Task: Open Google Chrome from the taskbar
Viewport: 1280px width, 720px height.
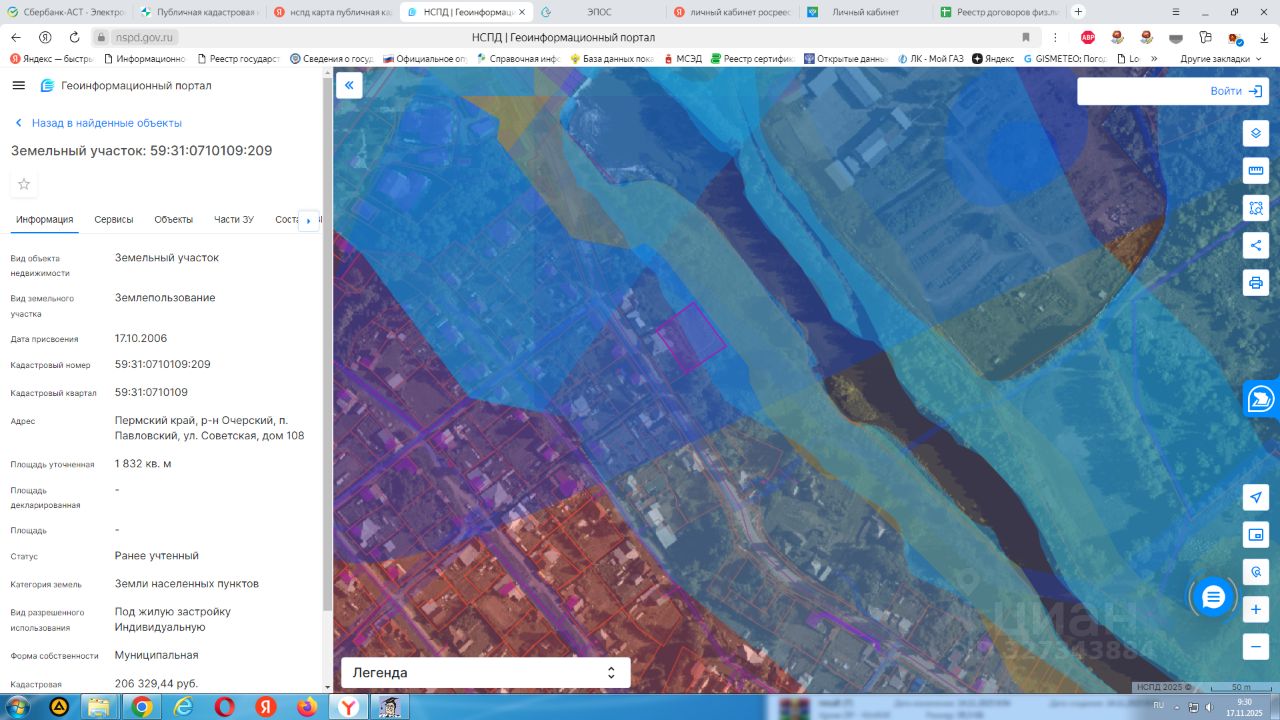Action: coord(141,707)
